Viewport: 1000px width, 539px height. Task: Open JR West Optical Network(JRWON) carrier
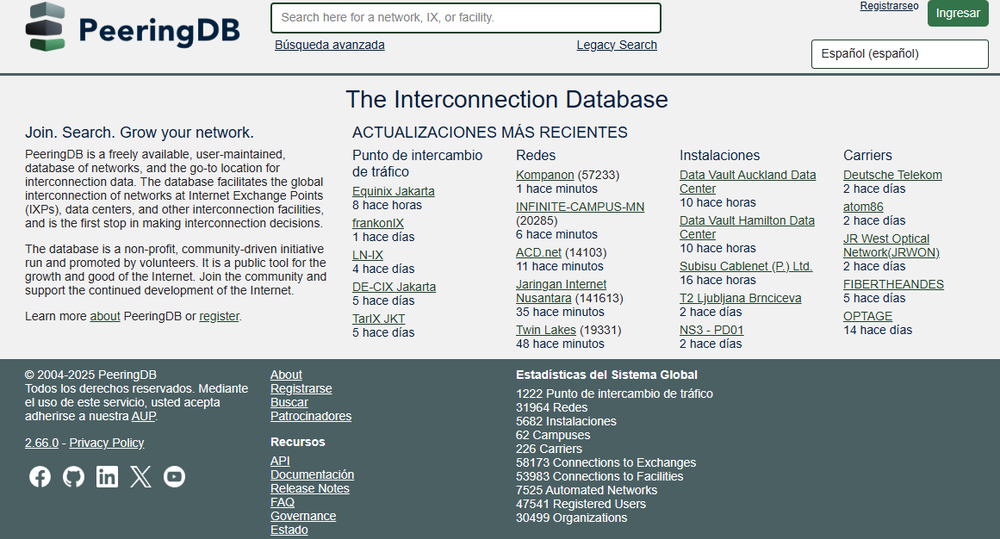(x=892, y=246)
